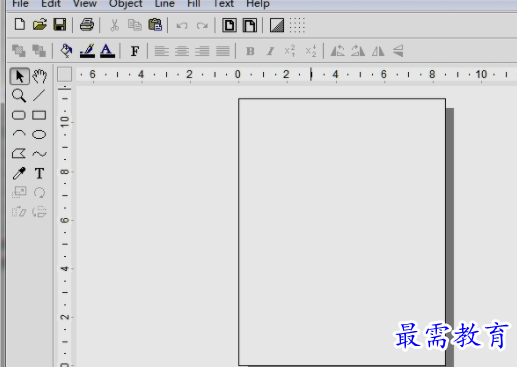The image size is (517, 367).
Task: Select the arc tool
Action: point(19,134)
